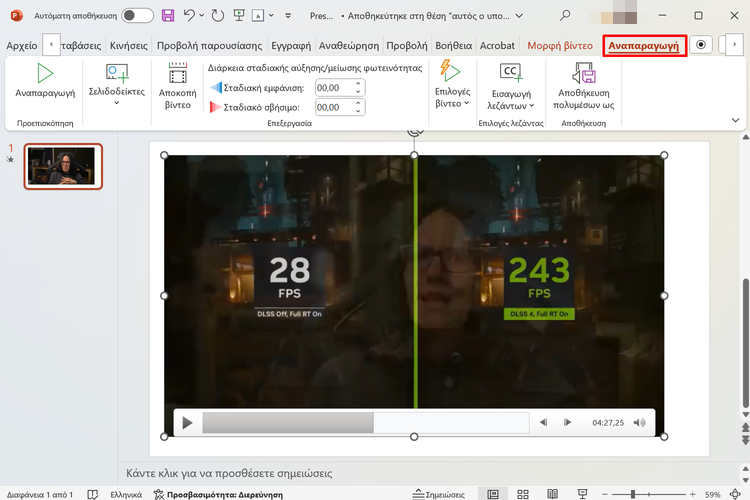Open the text box icon's dropdown arrow

(x=271, y=16)
